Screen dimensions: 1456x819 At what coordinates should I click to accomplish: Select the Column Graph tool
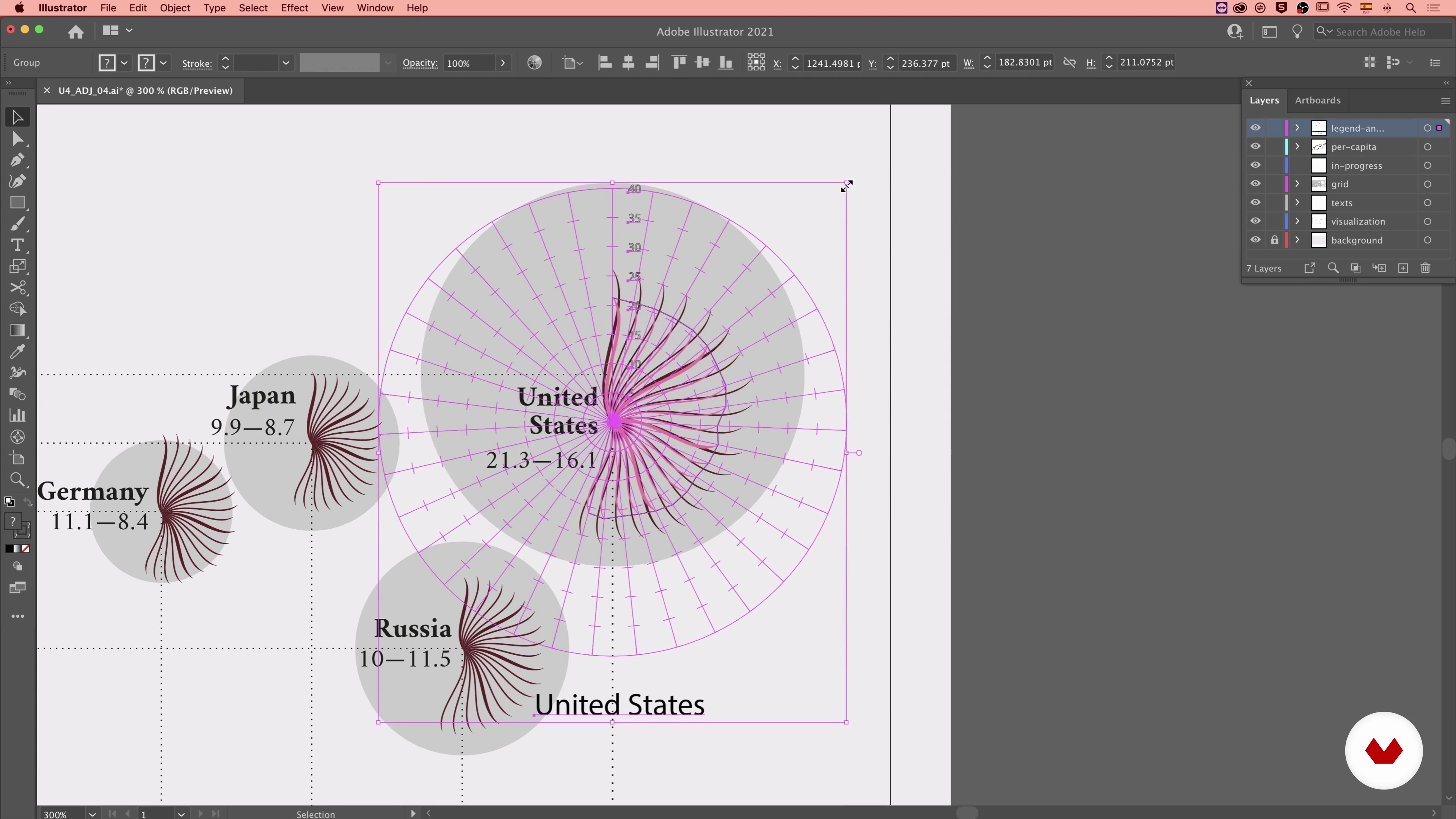pyautogui.click(x=17, y=416)
